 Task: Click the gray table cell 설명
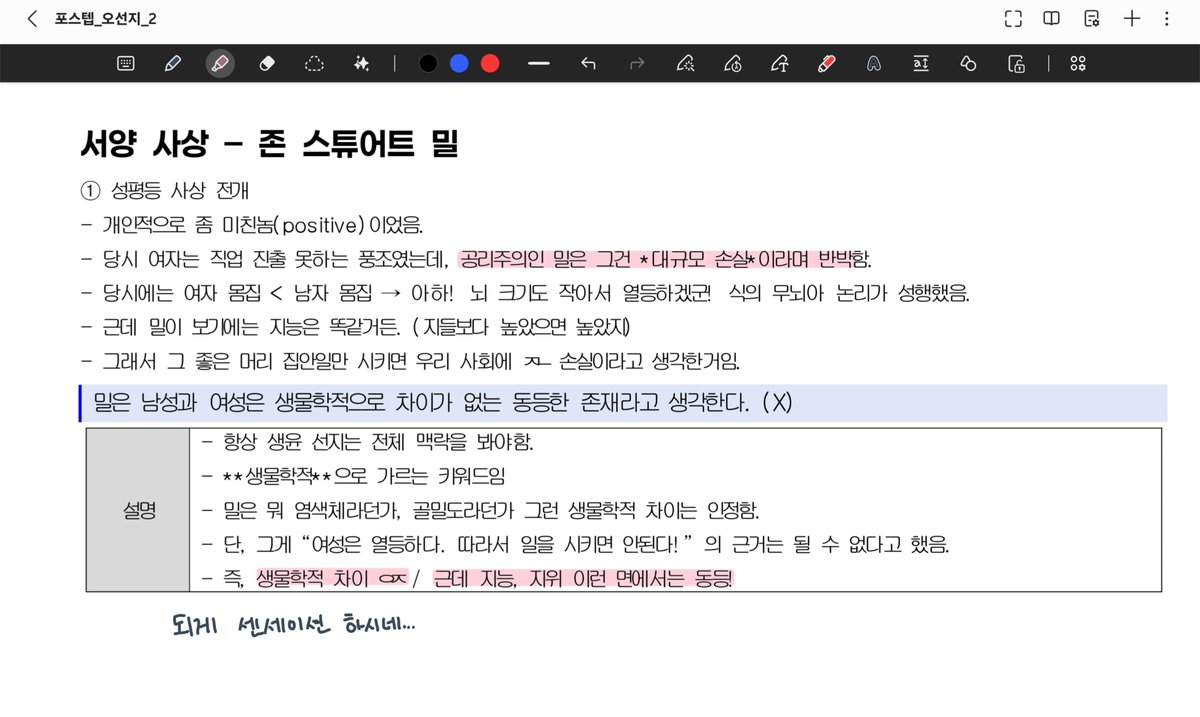pyautogui.click(x=138, y=510)
